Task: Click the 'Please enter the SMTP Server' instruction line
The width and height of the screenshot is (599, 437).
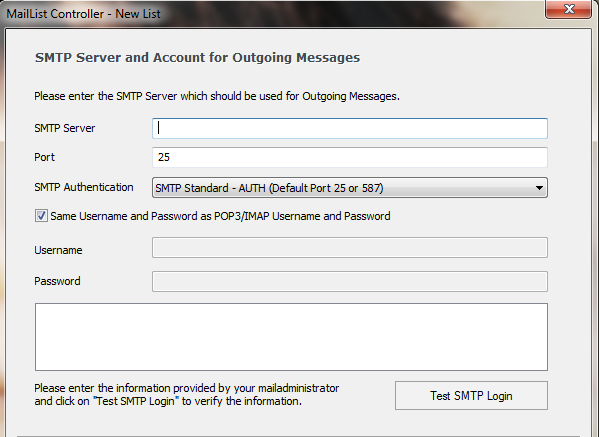Action: tap(217, 96)
